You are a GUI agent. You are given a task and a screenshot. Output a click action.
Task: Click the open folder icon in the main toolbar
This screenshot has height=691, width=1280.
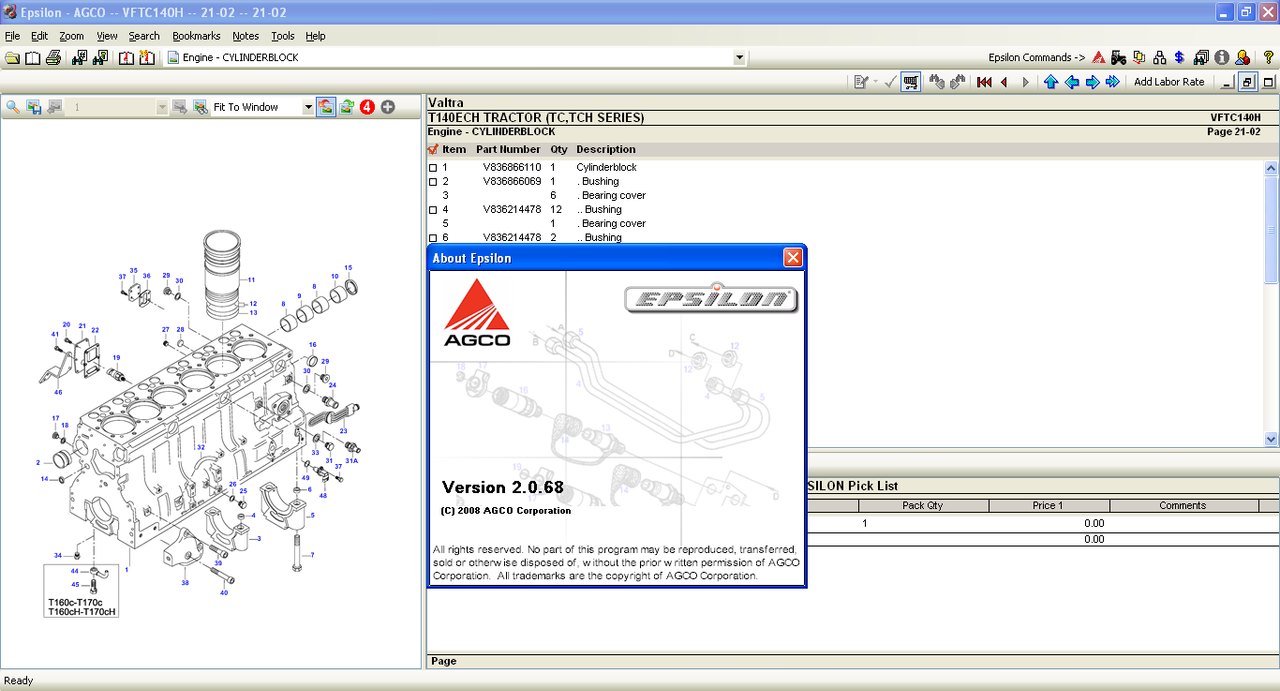pos(12,58)
